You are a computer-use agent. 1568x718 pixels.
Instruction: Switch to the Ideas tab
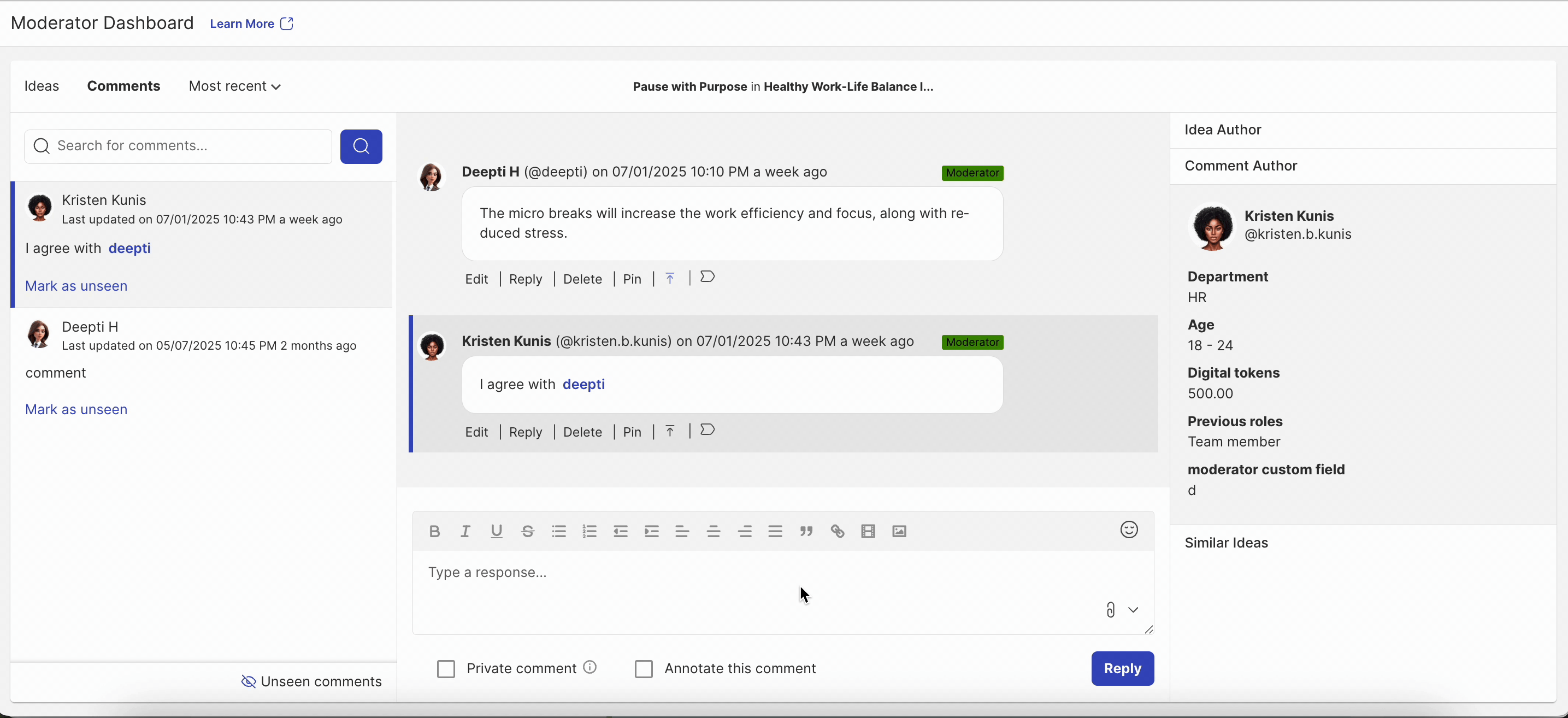point(42,86)
